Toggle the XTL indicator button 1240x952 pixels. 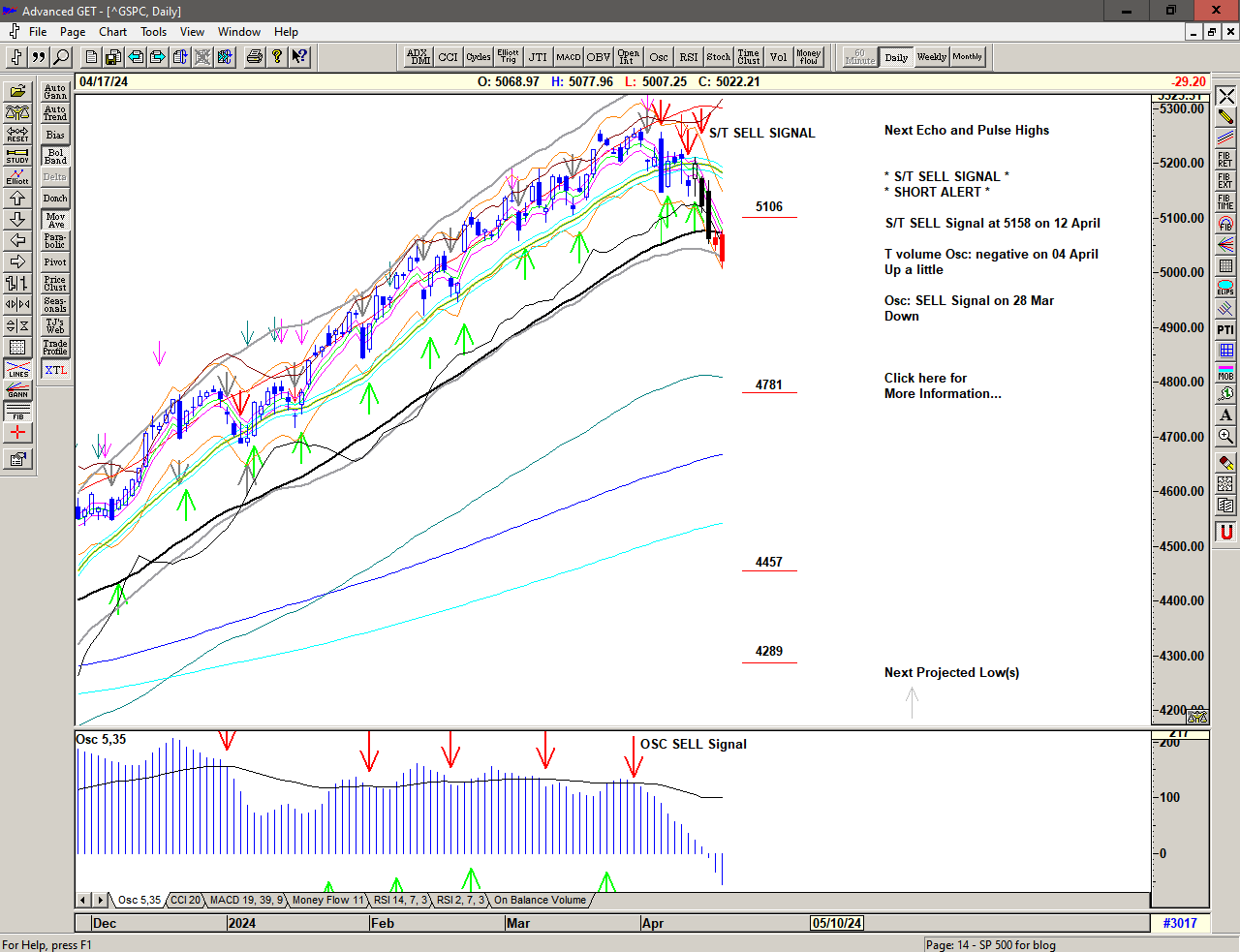pos(55,370)
